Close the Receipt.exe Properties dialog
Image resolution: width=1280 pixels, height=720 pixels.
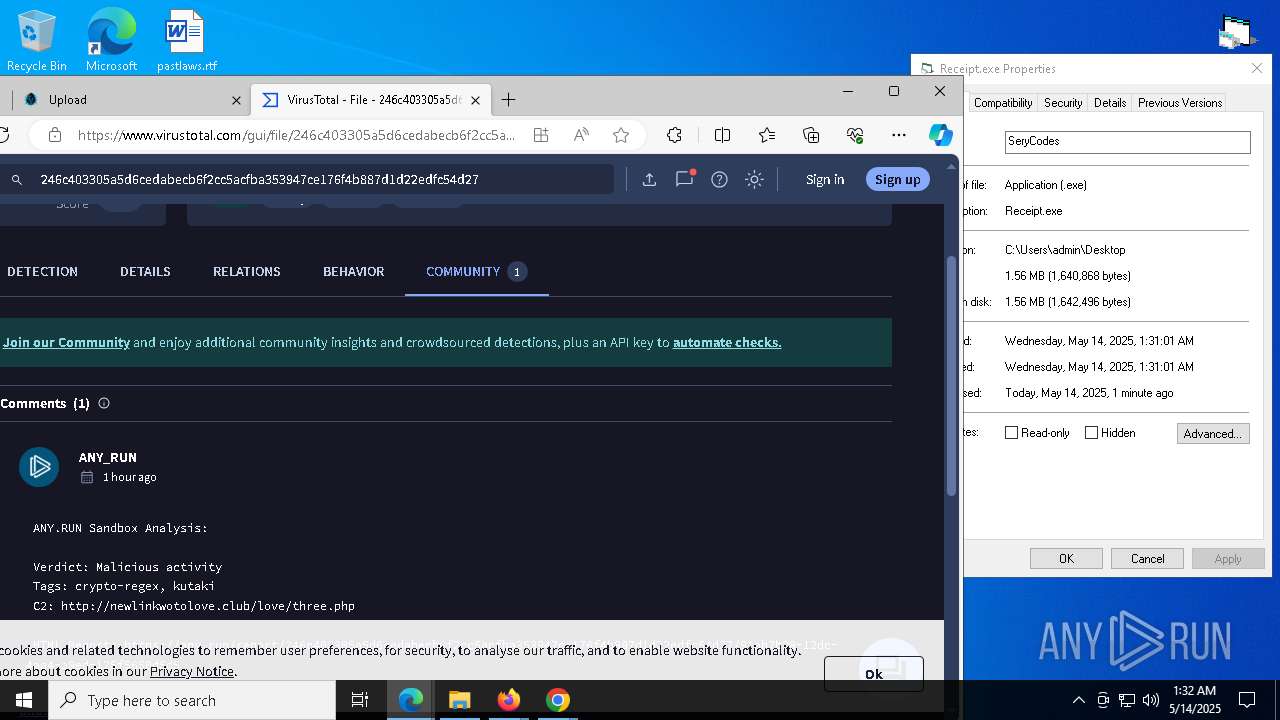click(1257, 68)
